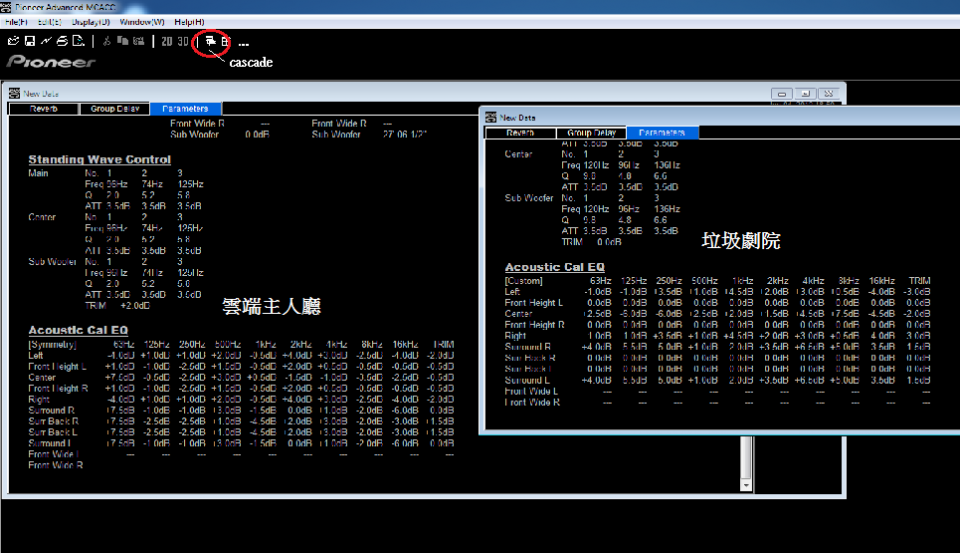Image resolution: width=960 pixels, height=553 pixels.
Task: Click the Save disk icon in toolbar
Action: click(x=30, y=41)
